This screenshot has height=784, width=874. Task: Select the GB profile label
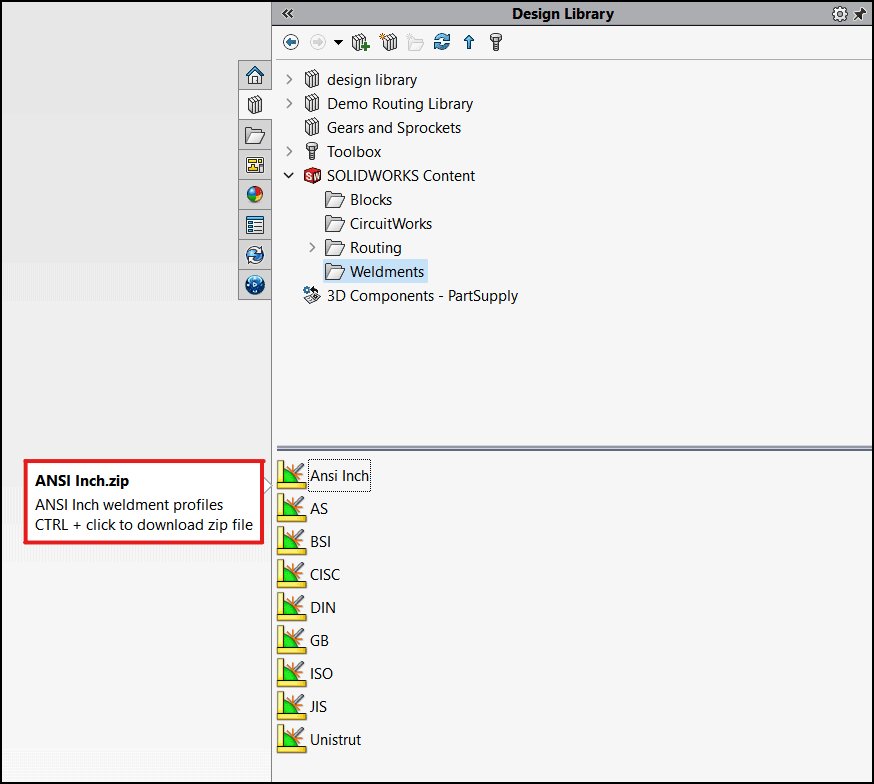point(319,640)
